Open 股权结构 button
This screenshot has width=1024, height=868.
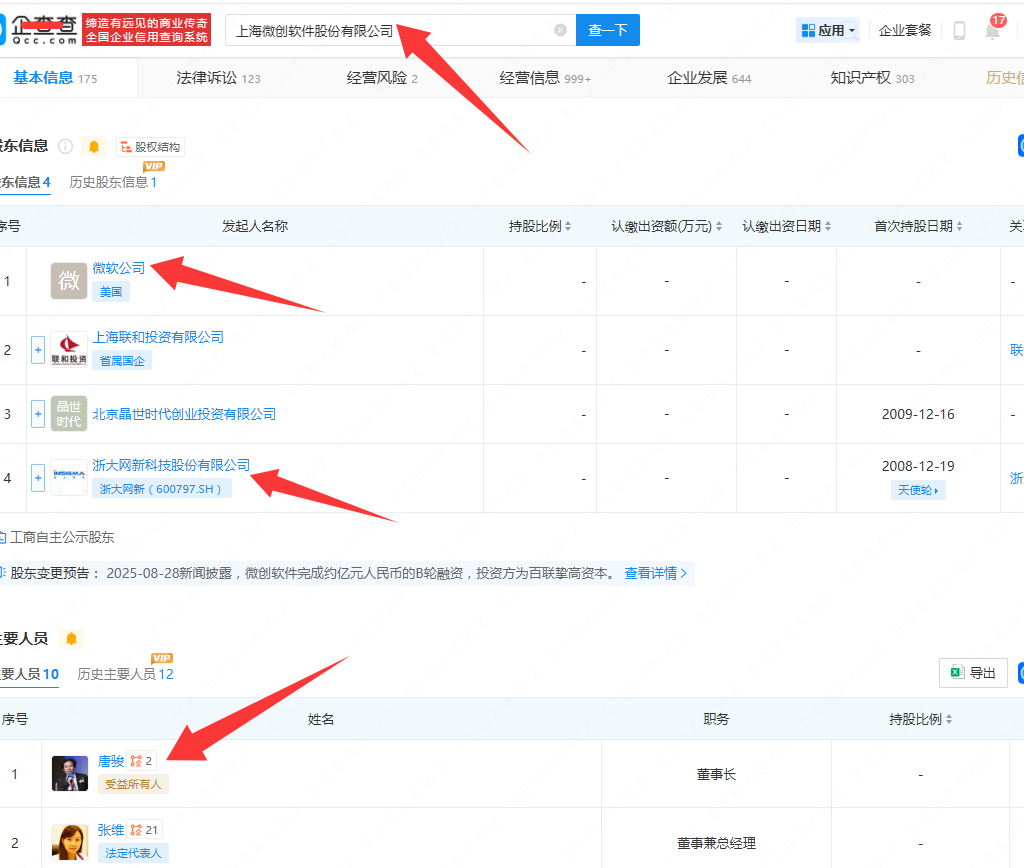point(150,147)
